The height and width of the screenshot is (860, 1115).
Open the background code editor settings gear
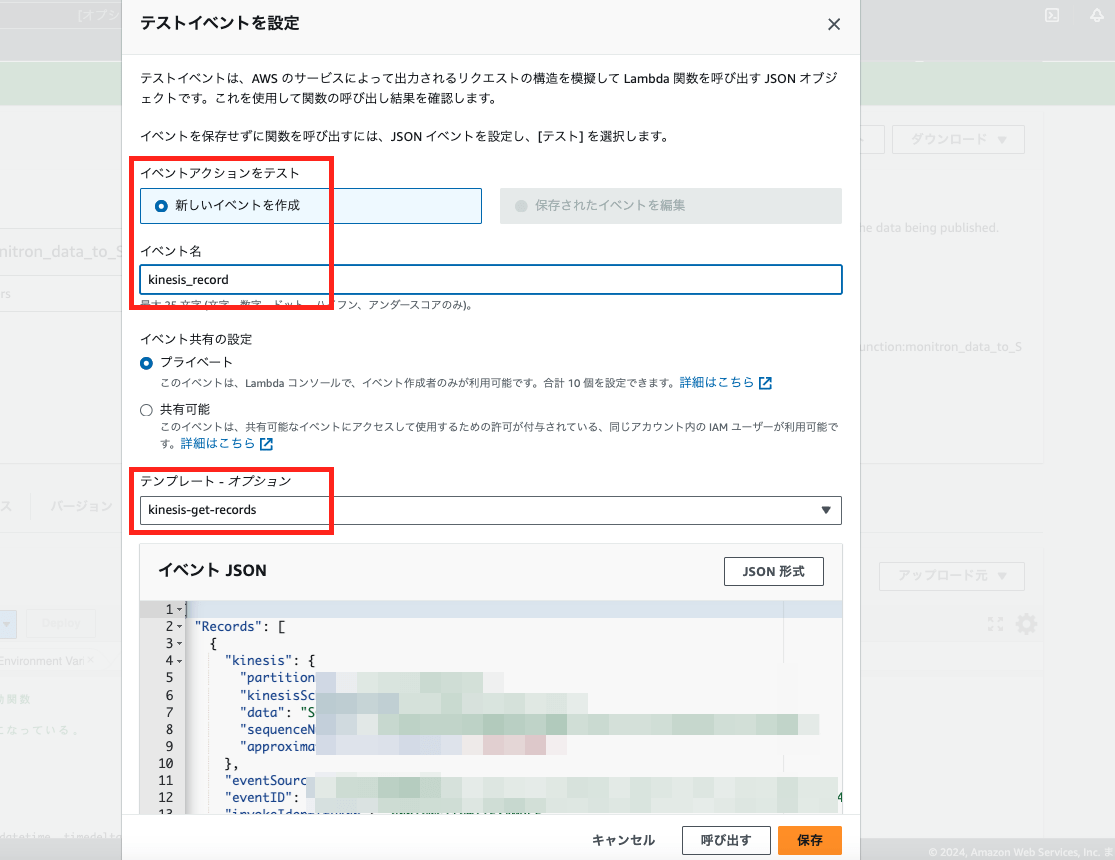[x=1026, y=624]
